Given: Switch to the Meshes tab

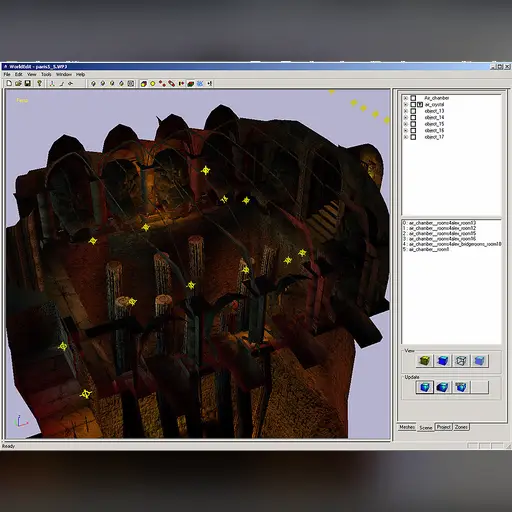Looking at the screenshot, I should pos(407,427).
